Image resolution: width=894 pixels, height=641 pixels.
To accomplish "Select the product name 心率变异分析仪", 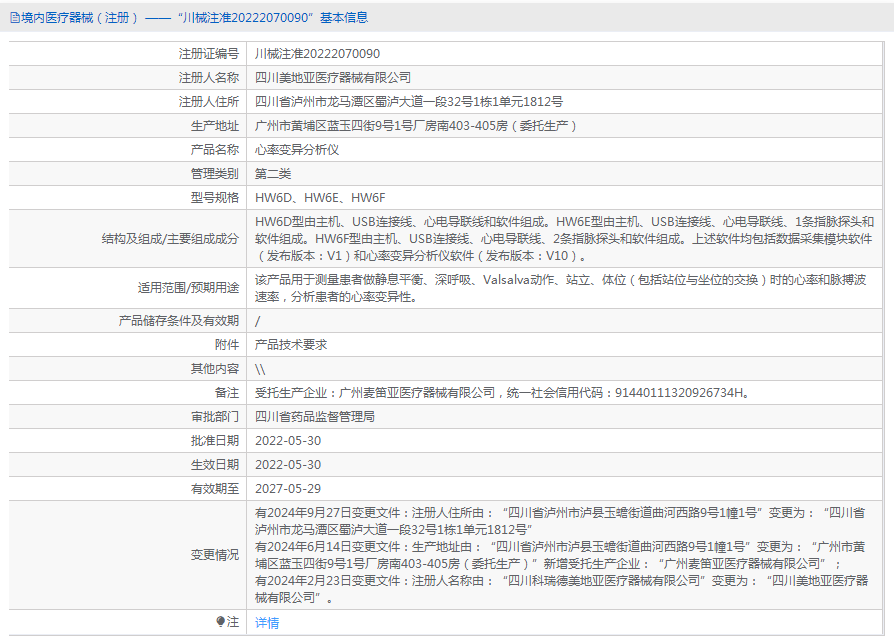I will tap(297, 149).
